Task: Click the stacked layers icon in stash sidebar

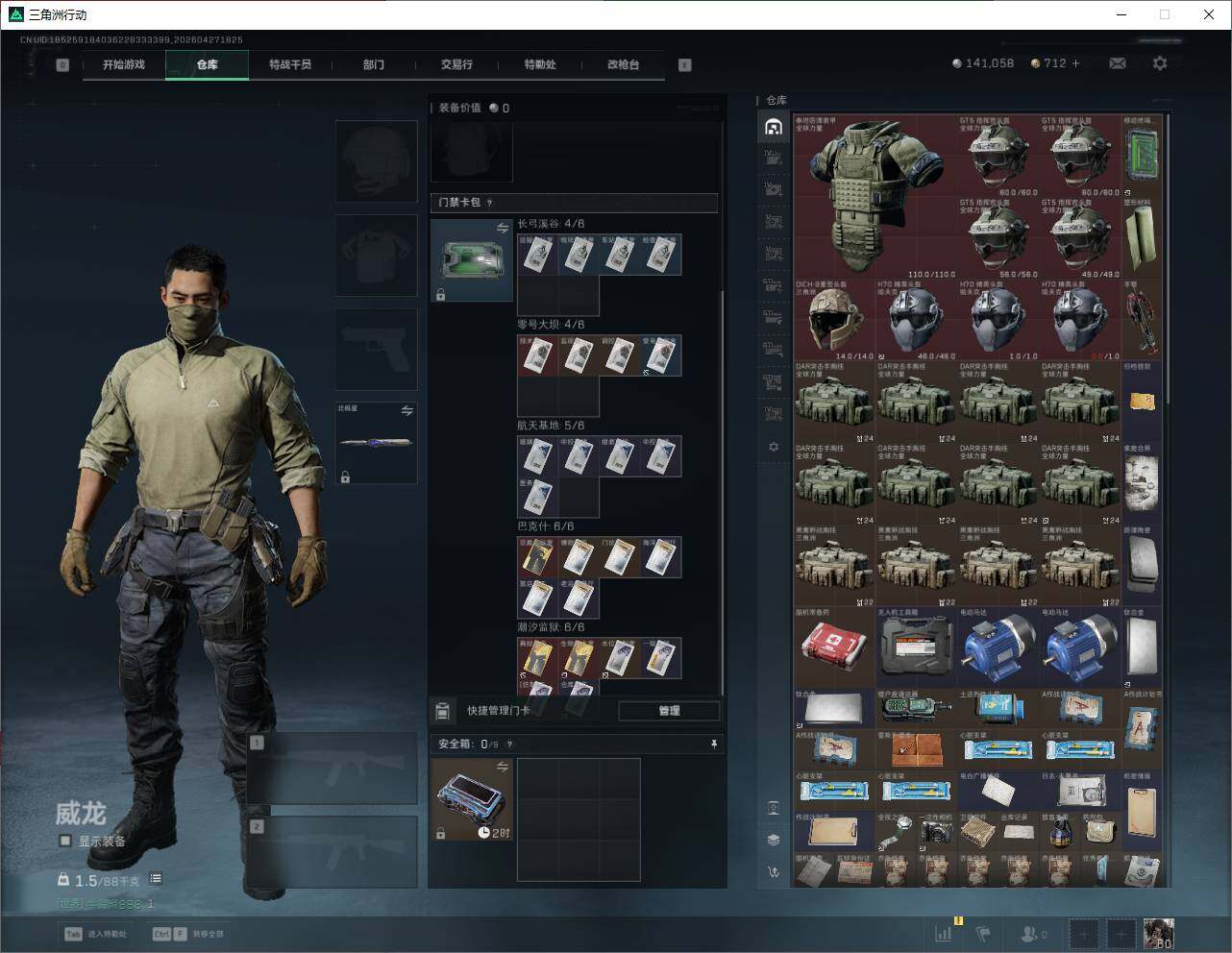Action: coord(774,840)
